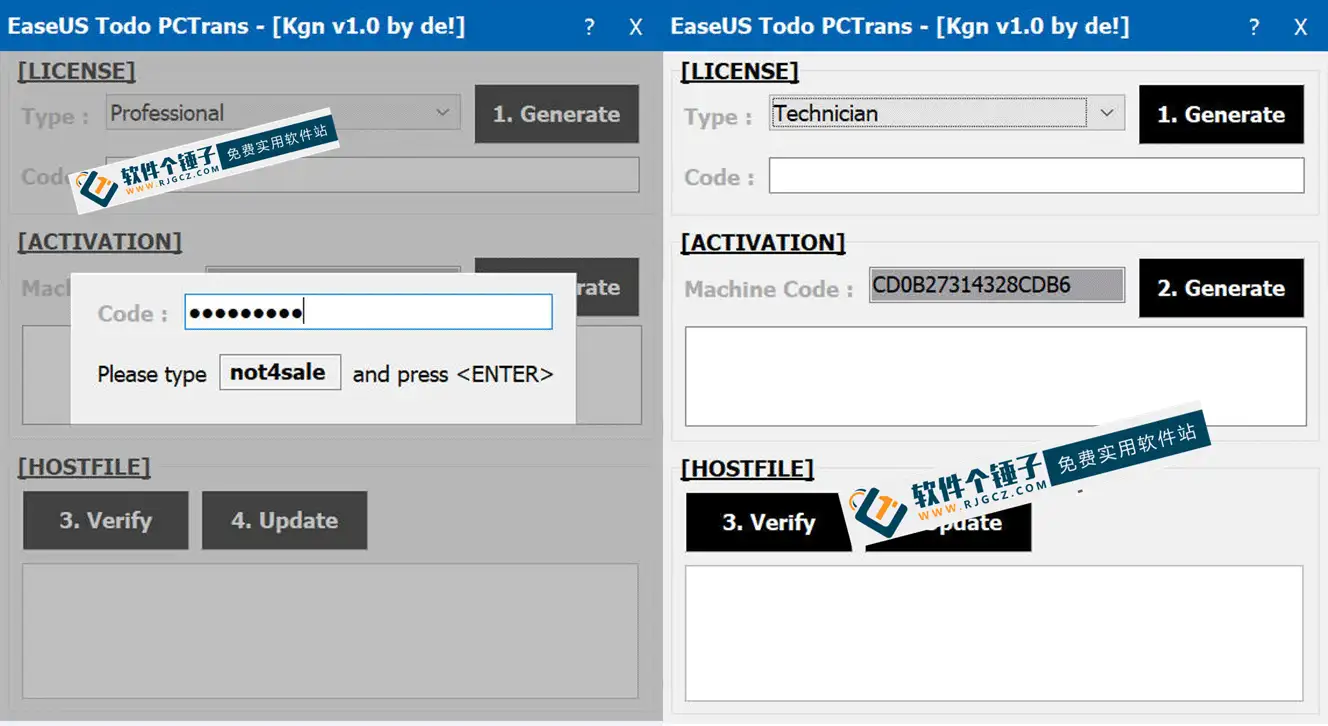Click the "Code :" label inside the code prompt
The height and width of the screenshot is (726, 1328).
(x=133, y=314)
